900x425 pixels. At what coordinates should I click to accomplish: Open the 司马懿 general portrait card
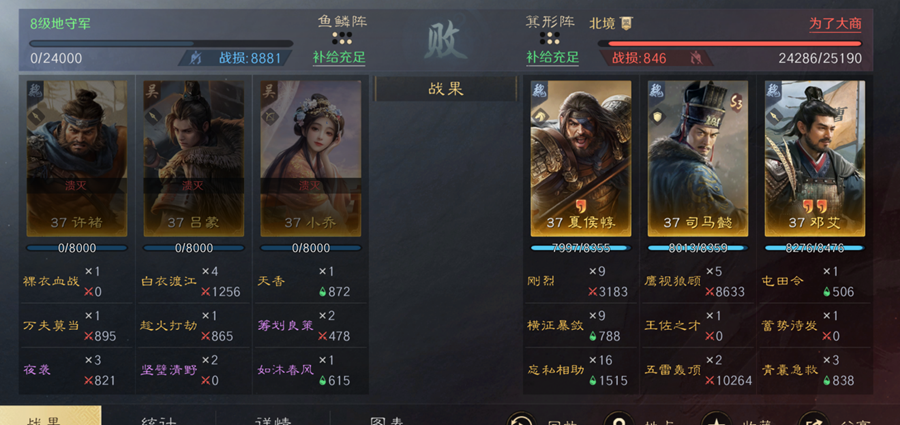click(x=698, y=159)
